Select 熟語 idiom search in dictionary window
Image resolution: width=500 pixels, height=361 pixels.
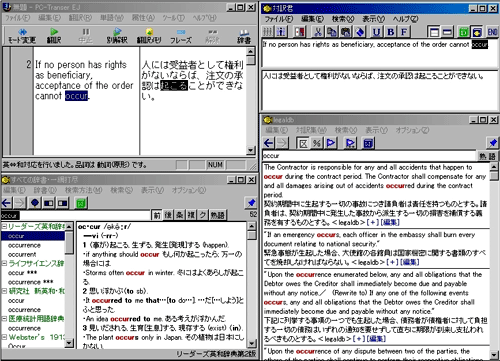(x=217, y=215)
